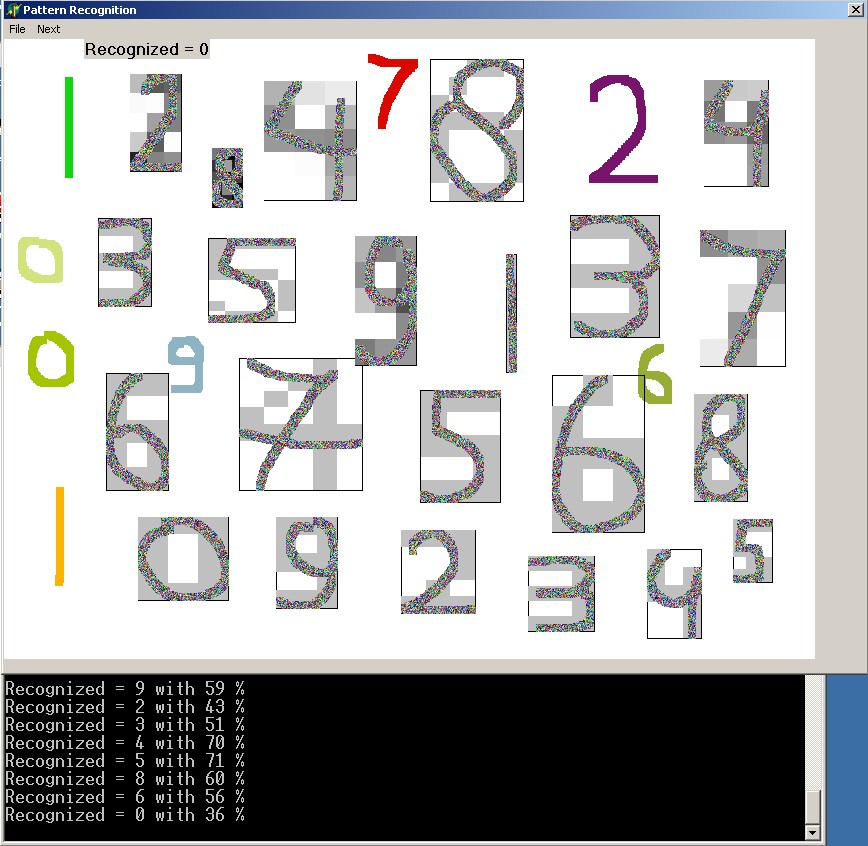The width and height of the screenshot is (868, 846).
Task: Click the "Recognized = 0" label on canvas
Action: (x=147, y=49)
